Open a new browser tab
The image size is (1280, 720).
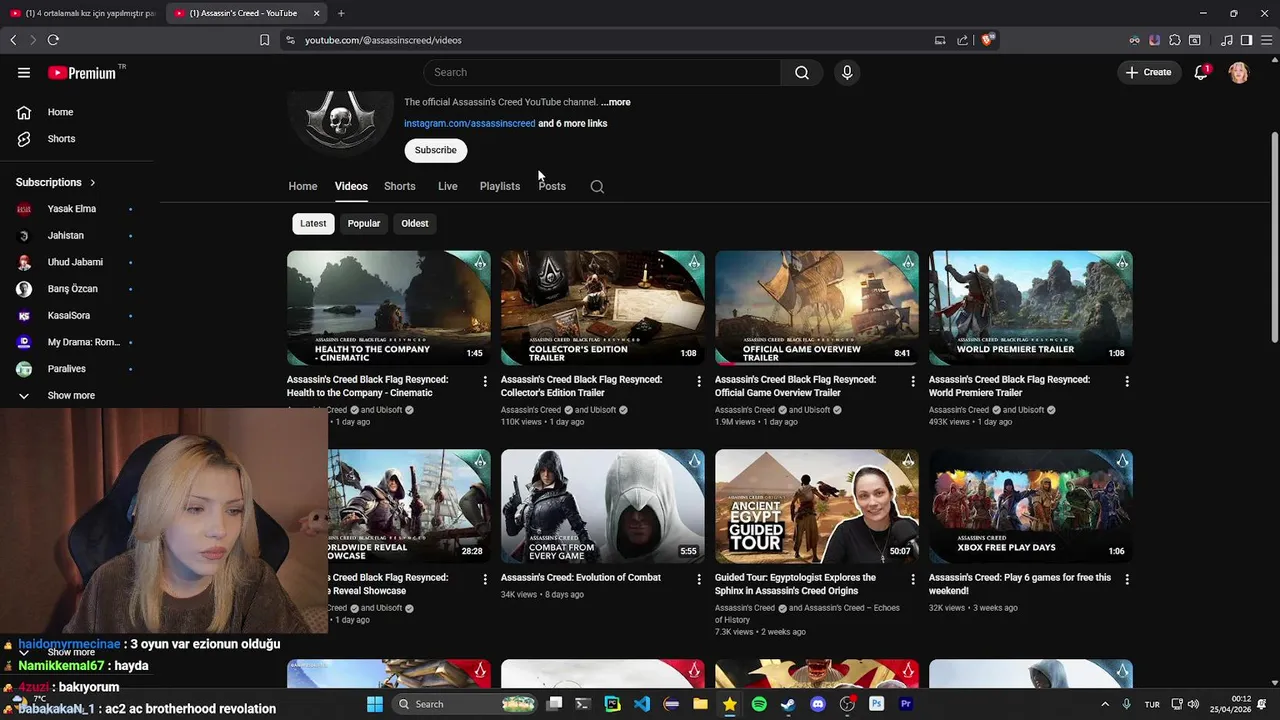[x=341, y=13]
